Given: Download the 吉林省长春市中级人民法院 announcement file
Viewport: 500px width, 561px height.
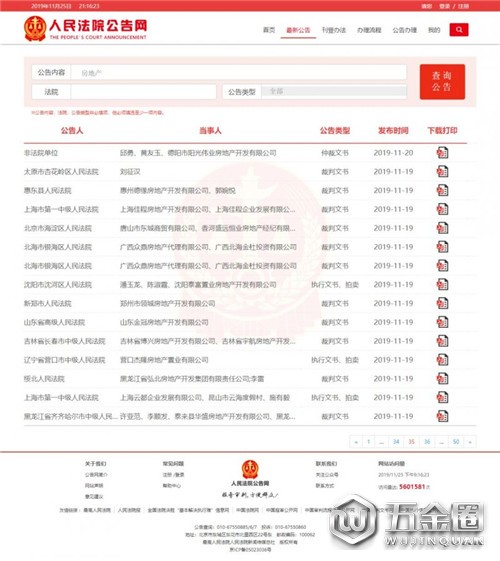Looking at the screenshot, I should [442, 341].
